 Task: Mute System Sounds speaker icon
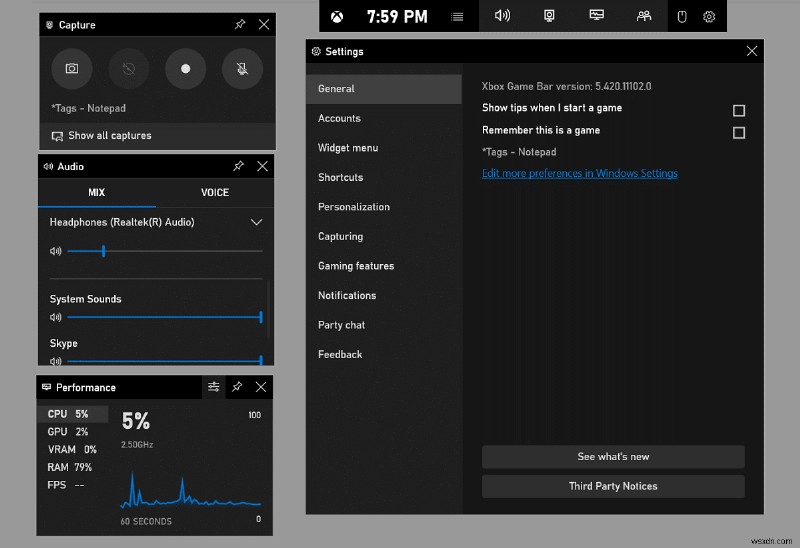coord(56,317)
